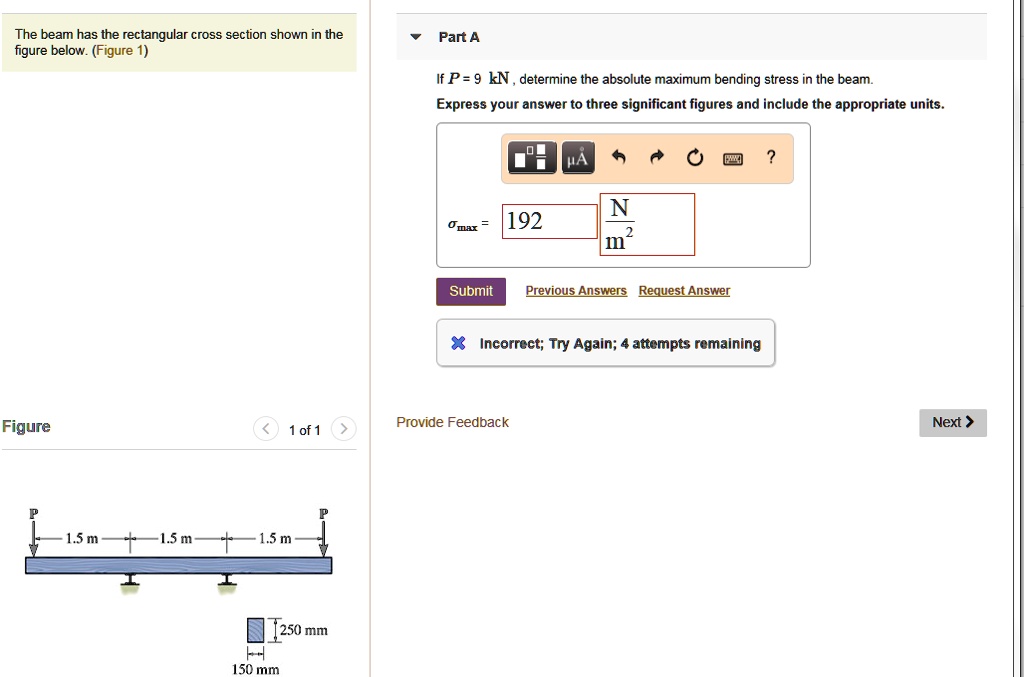Open Figure 1 link in the problem statement

click(118, 50)
